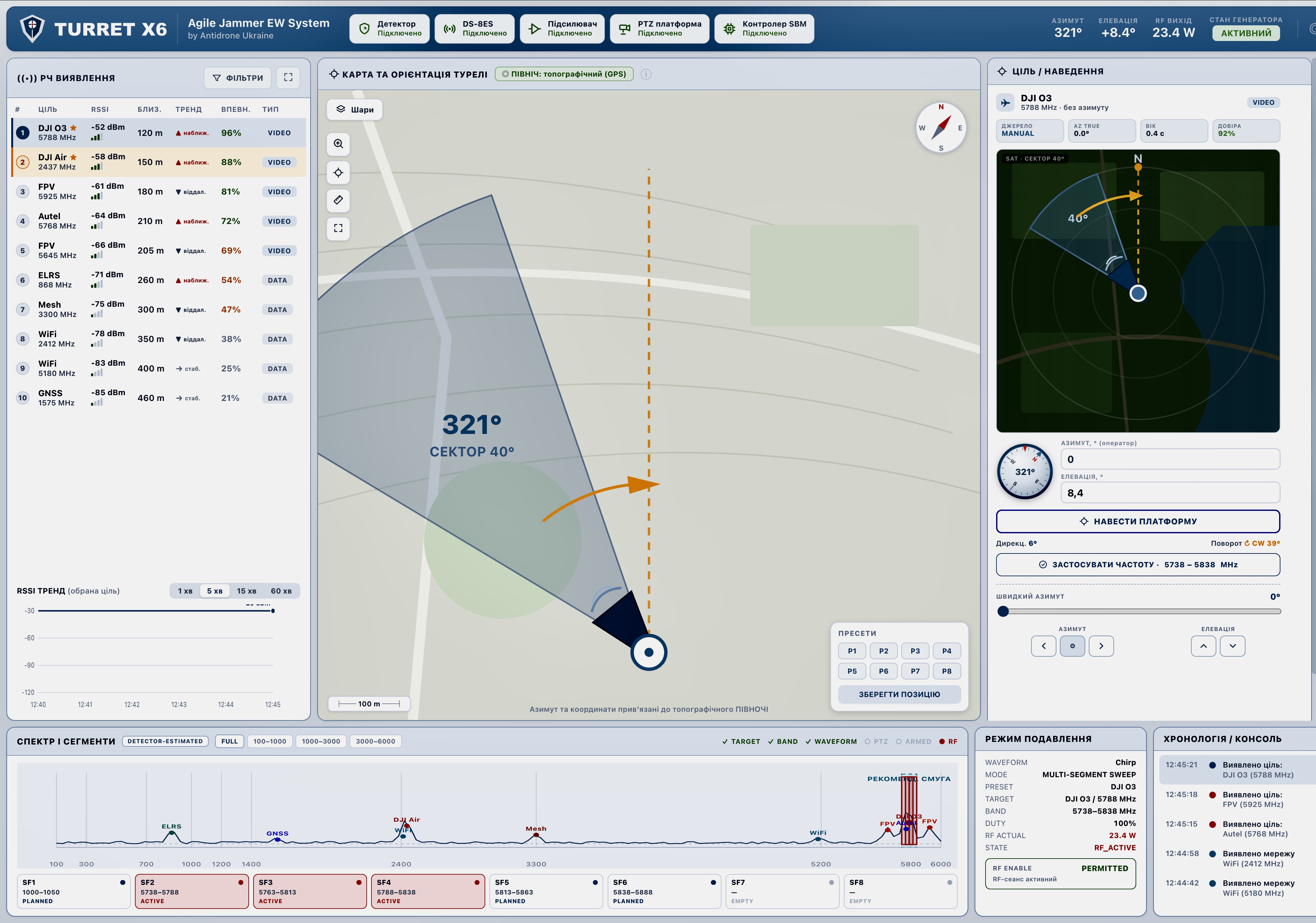Click the turret position marker on map
Viewport: 1316px width, 923px height.
pyautogui.click(x=649, y=652)
